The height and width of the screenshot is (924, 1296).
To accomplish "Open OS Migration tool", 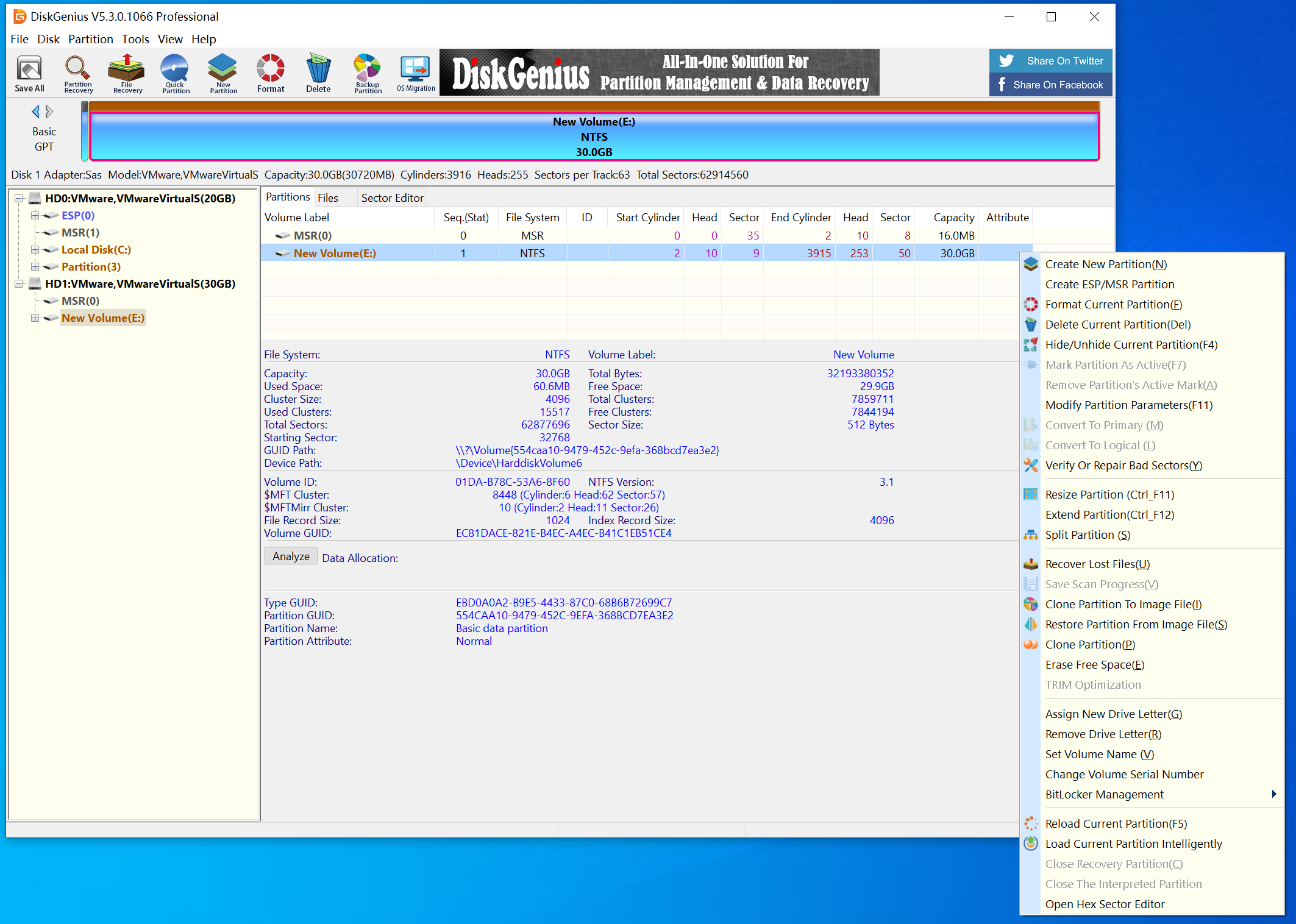I will click(416, 73).
